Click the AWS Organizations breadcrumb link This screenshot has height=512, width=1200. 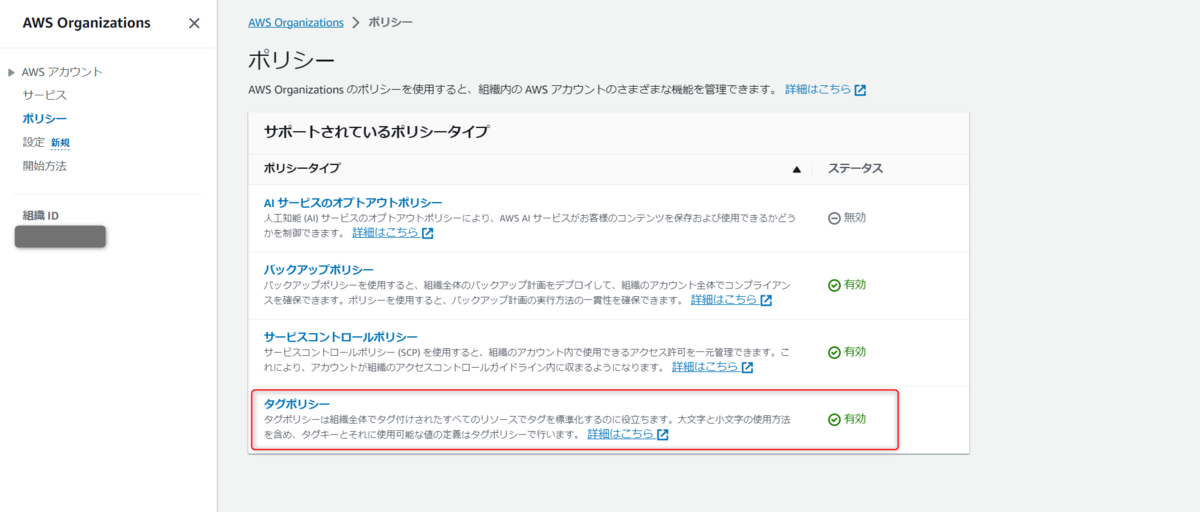tap(296, 21)
